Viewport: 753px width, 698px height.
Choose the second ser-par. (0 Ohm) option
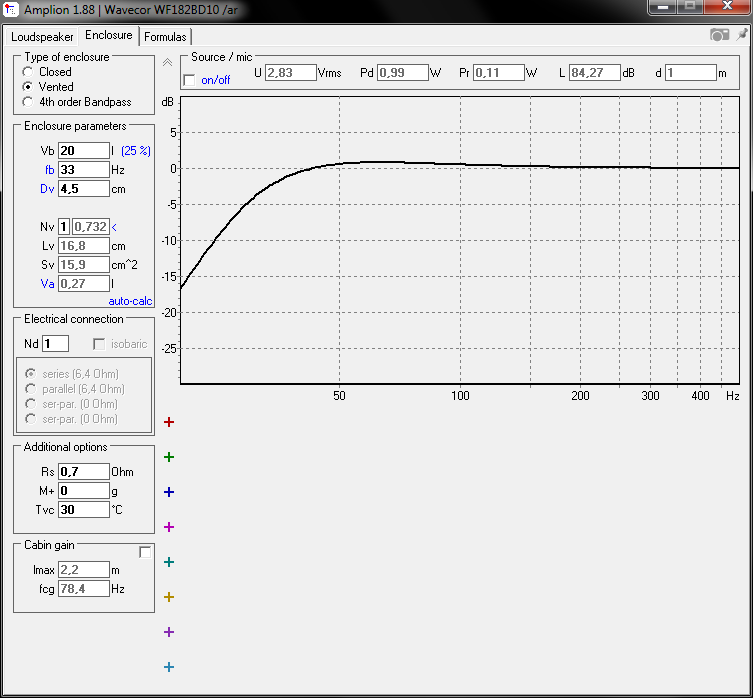tap(31, 419)
